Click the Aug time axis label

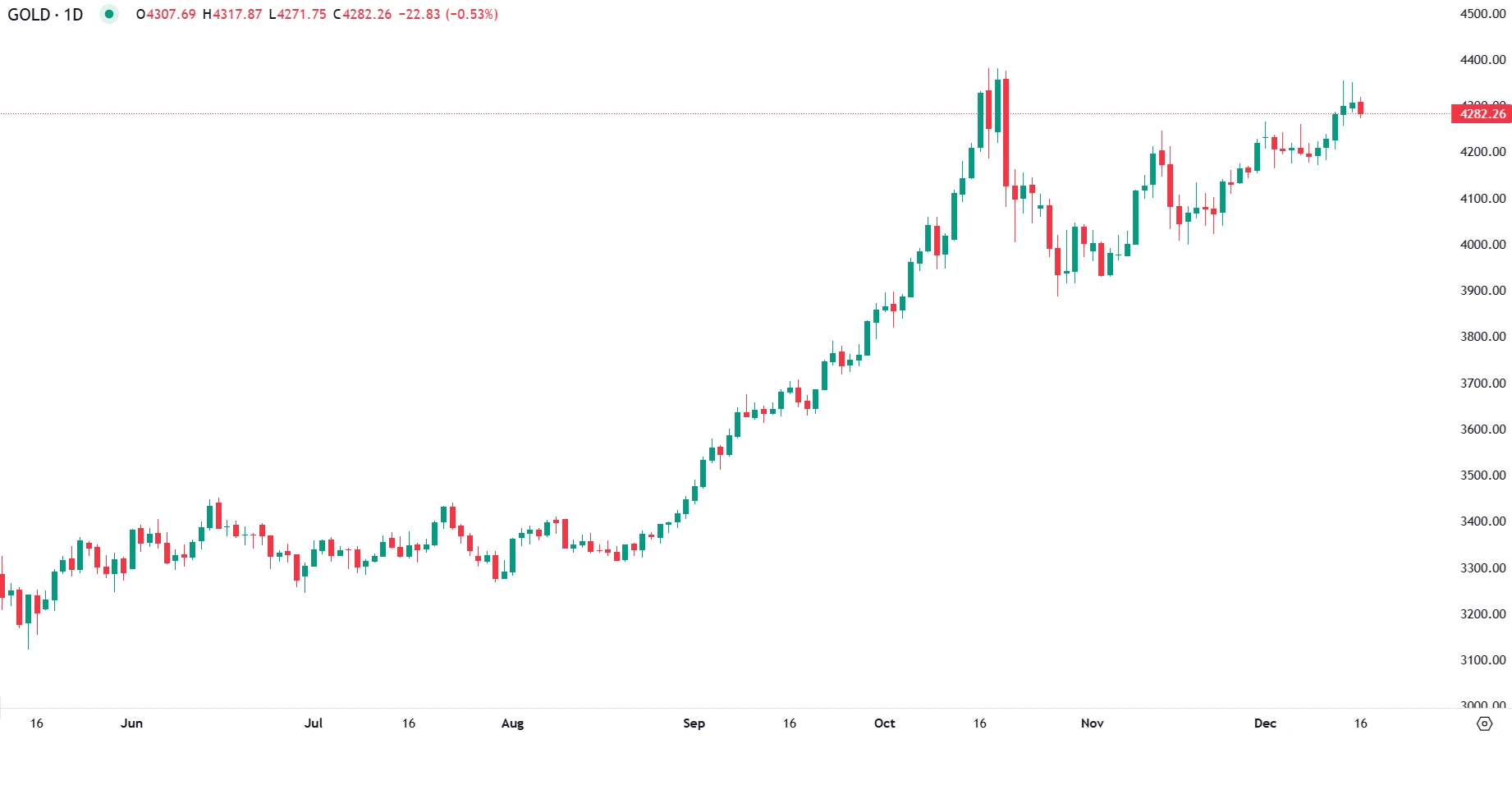tap(512, 723)
